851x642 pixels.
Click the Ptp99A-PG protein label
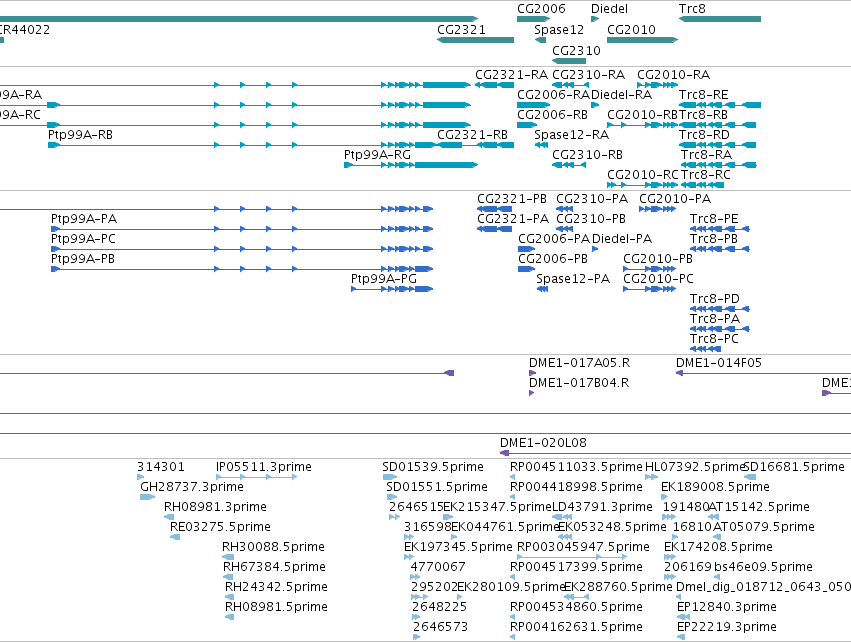384,279
